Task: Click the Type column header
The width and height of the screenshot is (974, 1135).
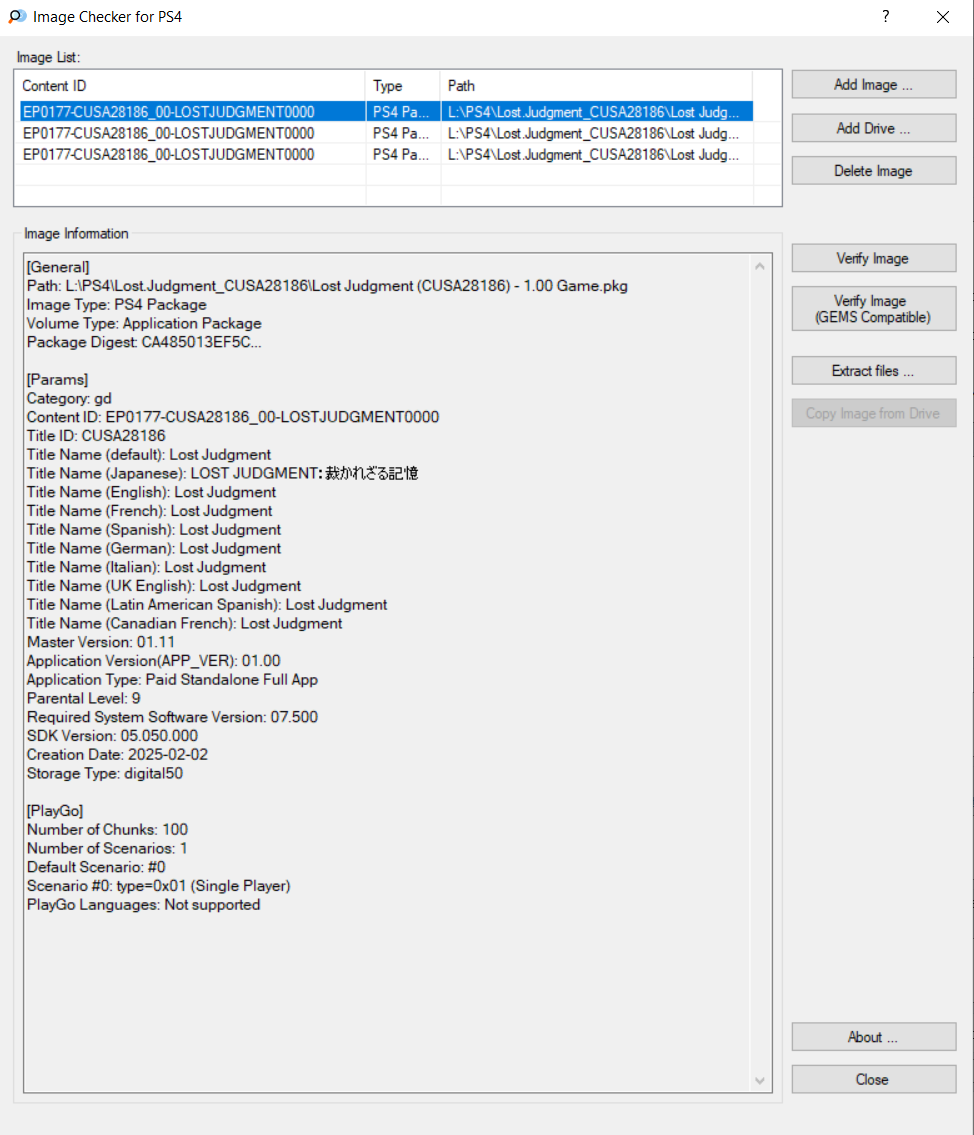Action: point(403,85)
